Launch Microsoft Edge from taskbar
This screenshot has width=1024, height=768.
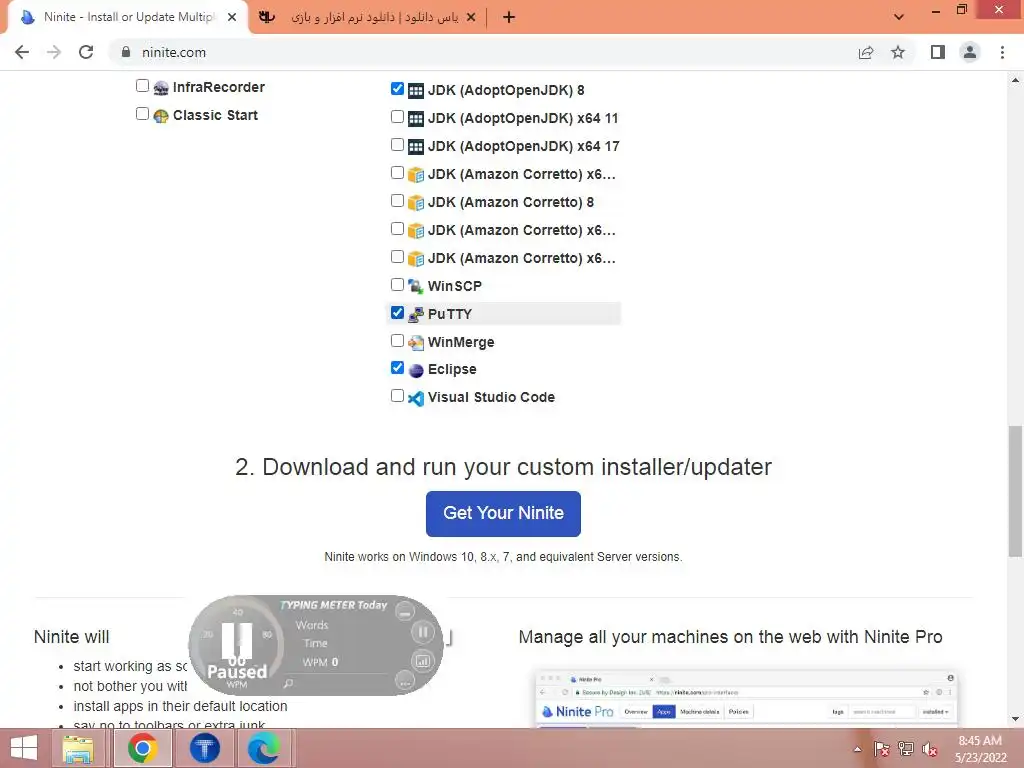point(263,748)
